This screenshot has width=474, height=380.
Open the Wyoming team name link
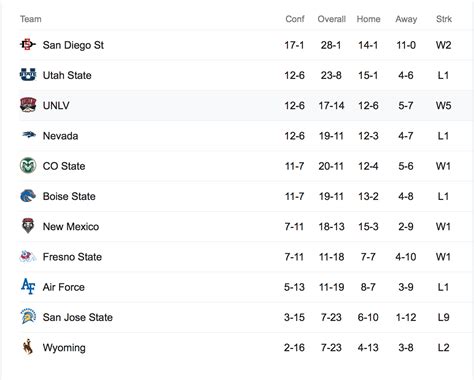[x=64, y=348]
